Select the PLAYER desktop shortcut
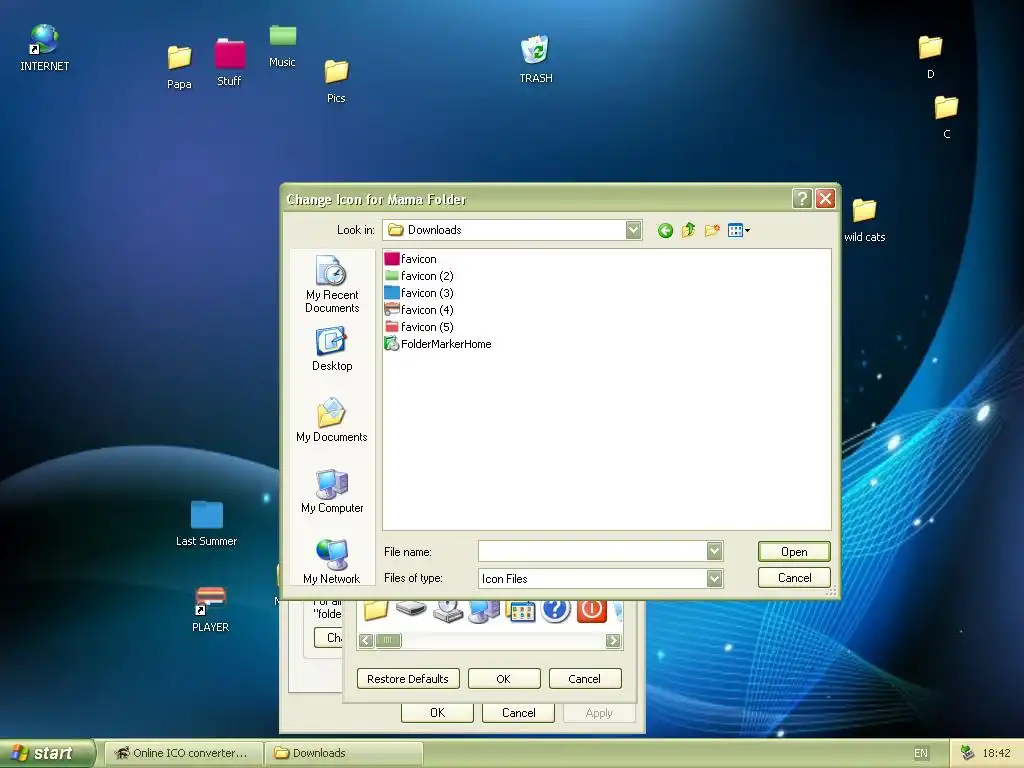1024x768 pixels. coord(210,609)
